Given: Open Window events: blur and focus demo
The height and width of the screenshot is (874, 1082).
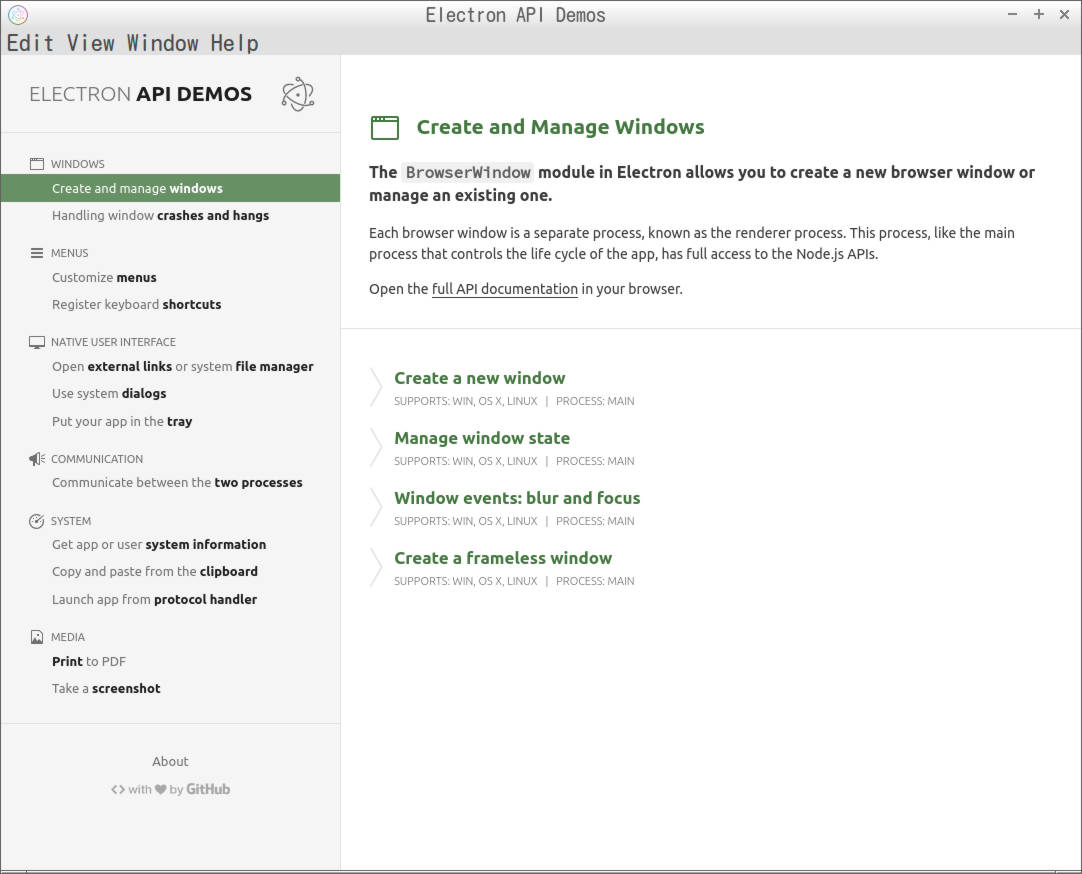Looking at the screenshot, I should 517,498.
